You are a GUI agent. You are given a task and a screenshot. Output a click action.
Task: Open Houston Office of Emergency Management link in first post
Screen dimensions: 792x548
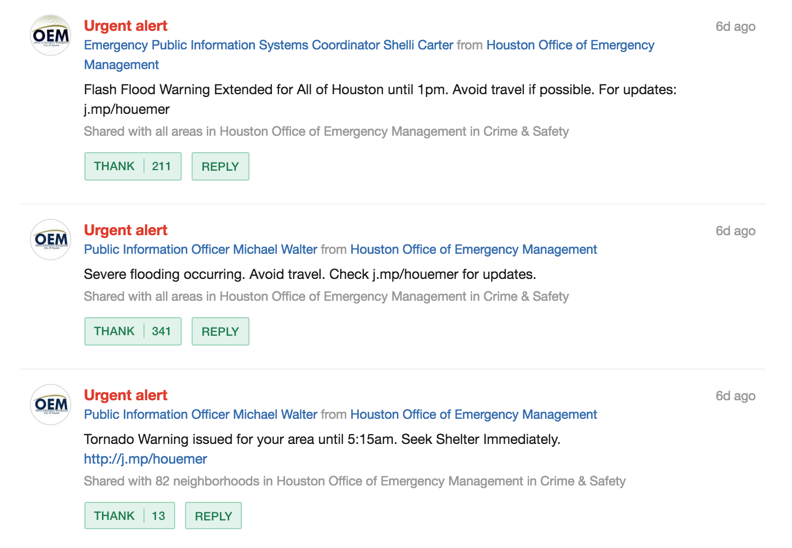369,55
